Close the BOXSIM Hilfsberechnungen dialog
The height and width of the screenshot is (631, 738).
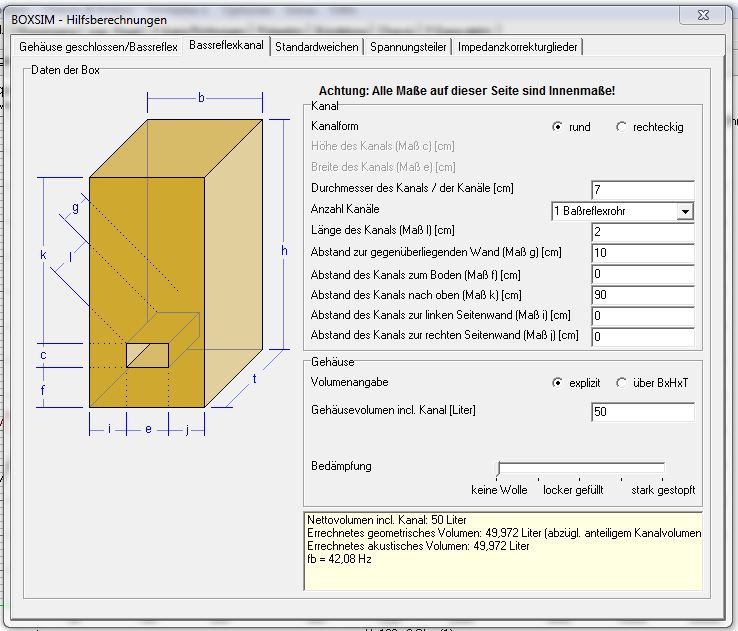[702, 14]
